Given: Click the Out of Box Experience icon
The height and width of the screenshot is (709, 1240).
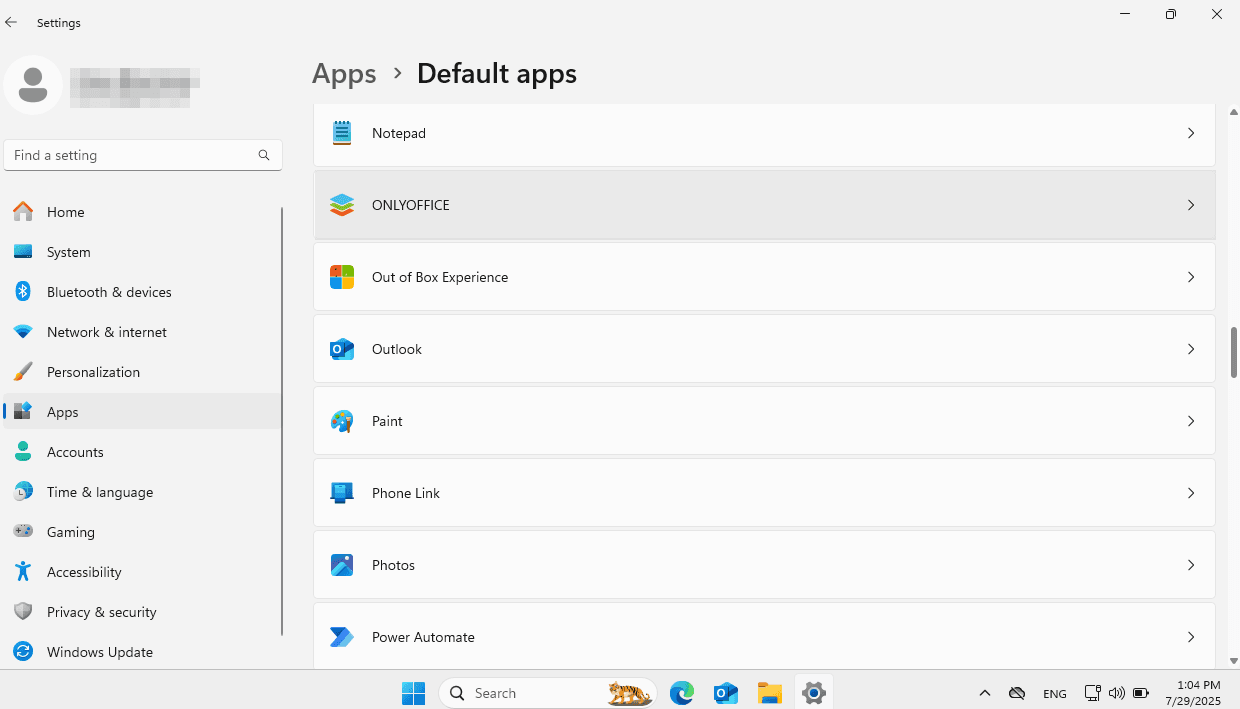Looking at the screenshot, I should [x=342, y=277].
